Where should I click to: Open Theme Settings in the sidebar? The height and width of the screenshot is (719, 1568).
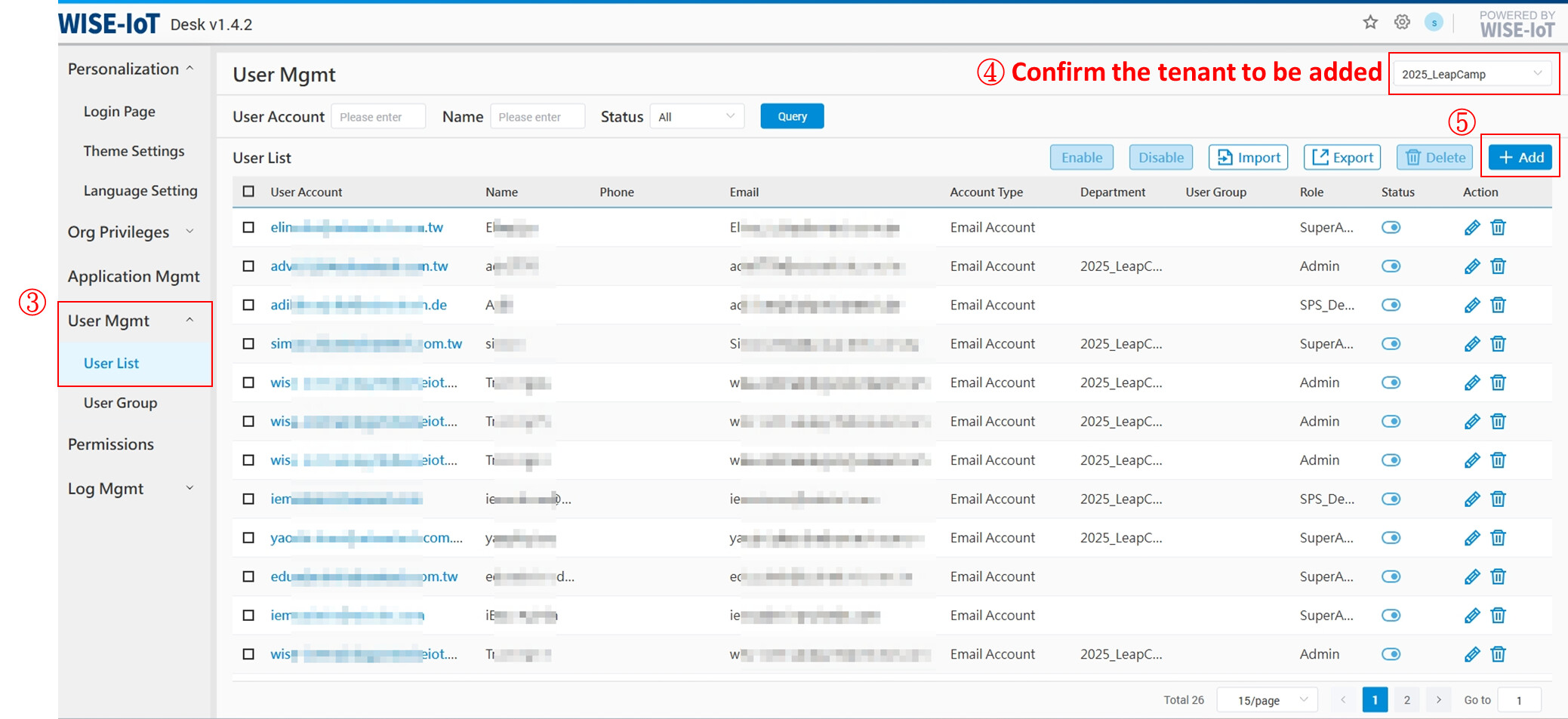[134, 151]
